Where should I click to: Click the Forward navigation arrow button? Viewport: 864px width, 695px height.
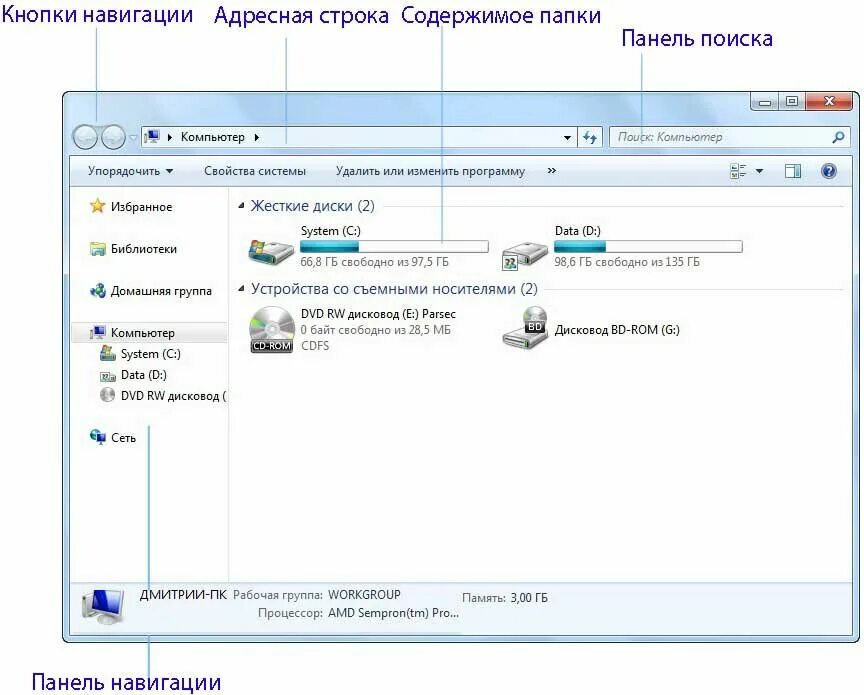click(114, 137)
